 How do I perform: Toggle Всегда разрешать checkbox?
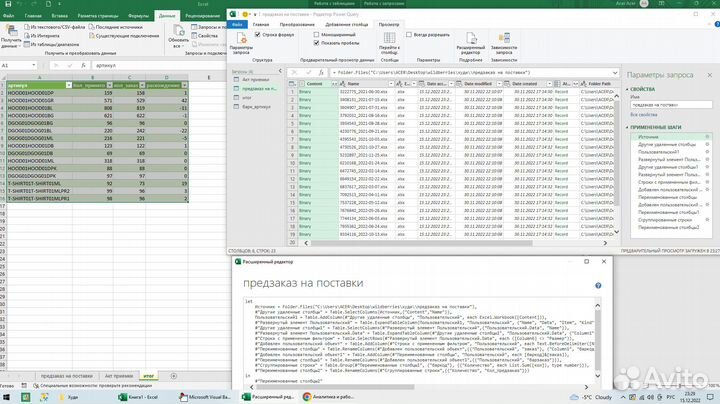[409, 34]
